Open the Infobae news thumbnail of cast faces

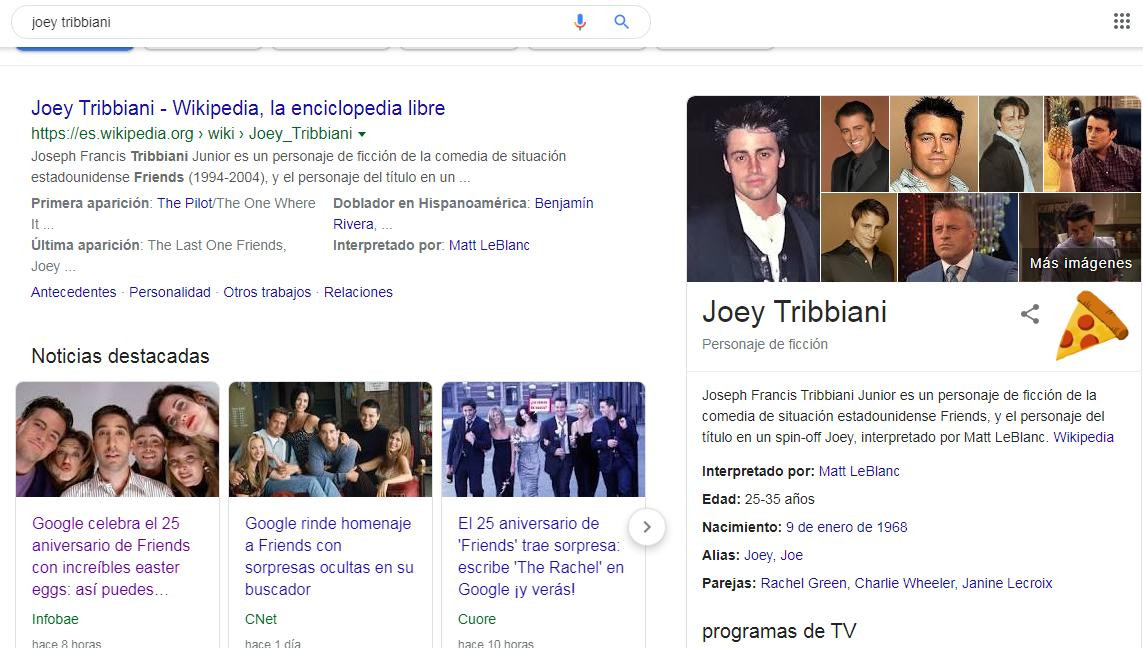coord(117,440)
